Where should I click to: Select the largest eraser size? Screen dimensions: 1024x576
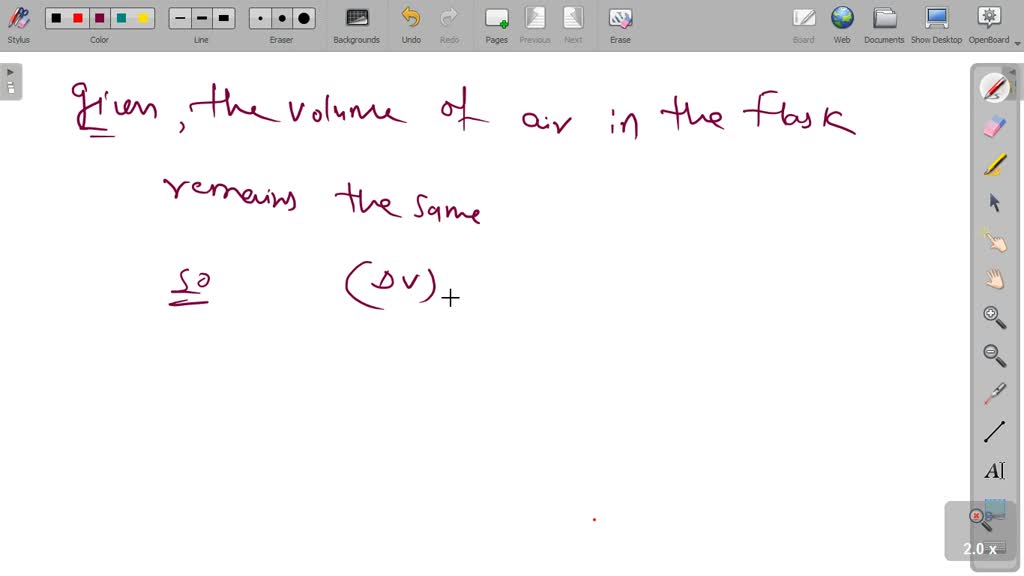pos(304,18)
